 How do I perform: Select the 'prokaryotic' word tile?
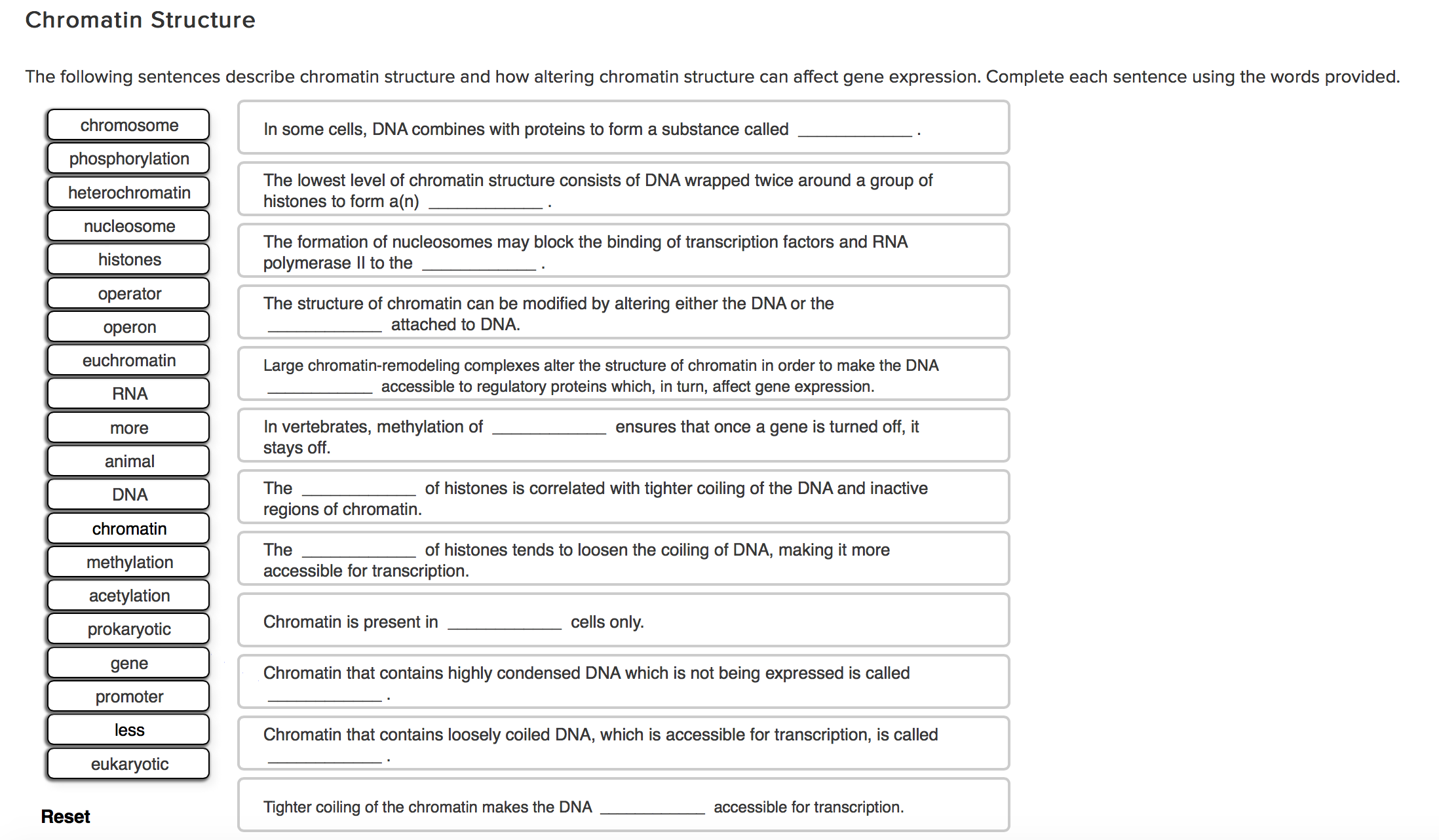(x=128, y=628)
